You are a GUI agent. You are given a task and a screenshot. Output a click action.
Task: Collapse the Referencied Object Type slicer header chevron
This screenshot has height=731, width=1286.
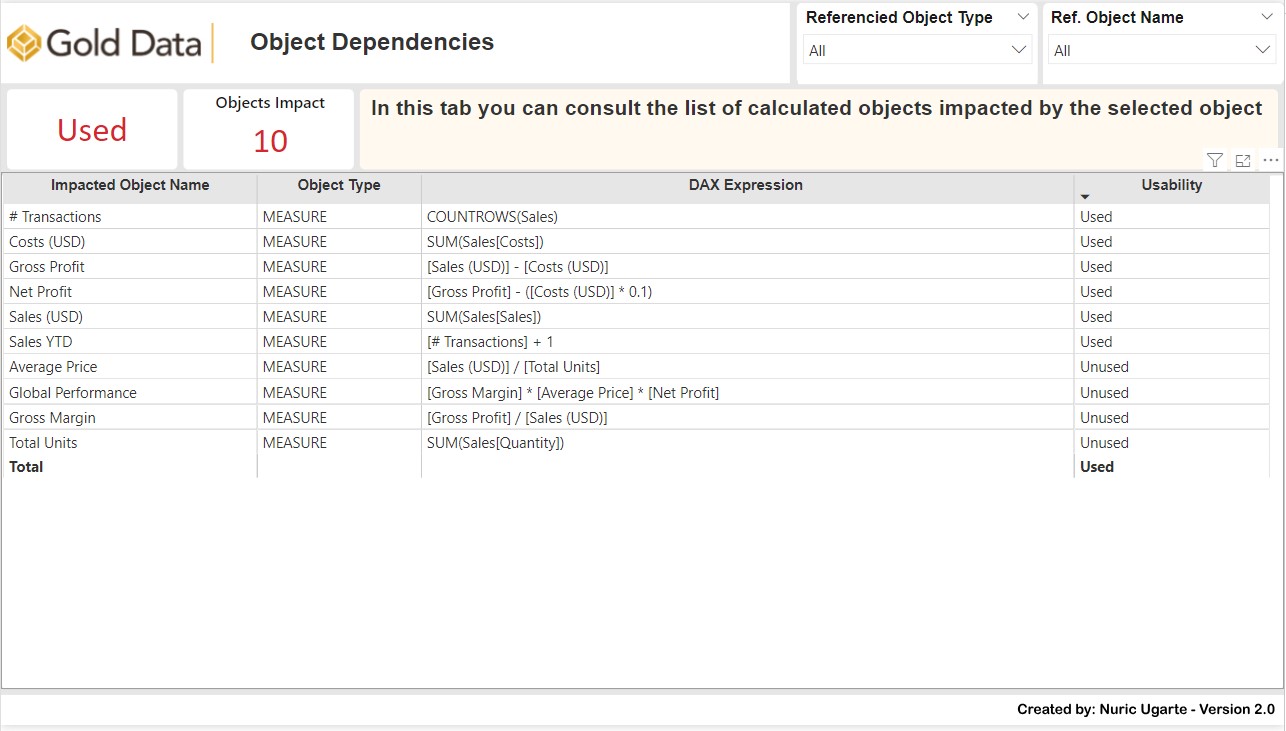[1023, 17]
